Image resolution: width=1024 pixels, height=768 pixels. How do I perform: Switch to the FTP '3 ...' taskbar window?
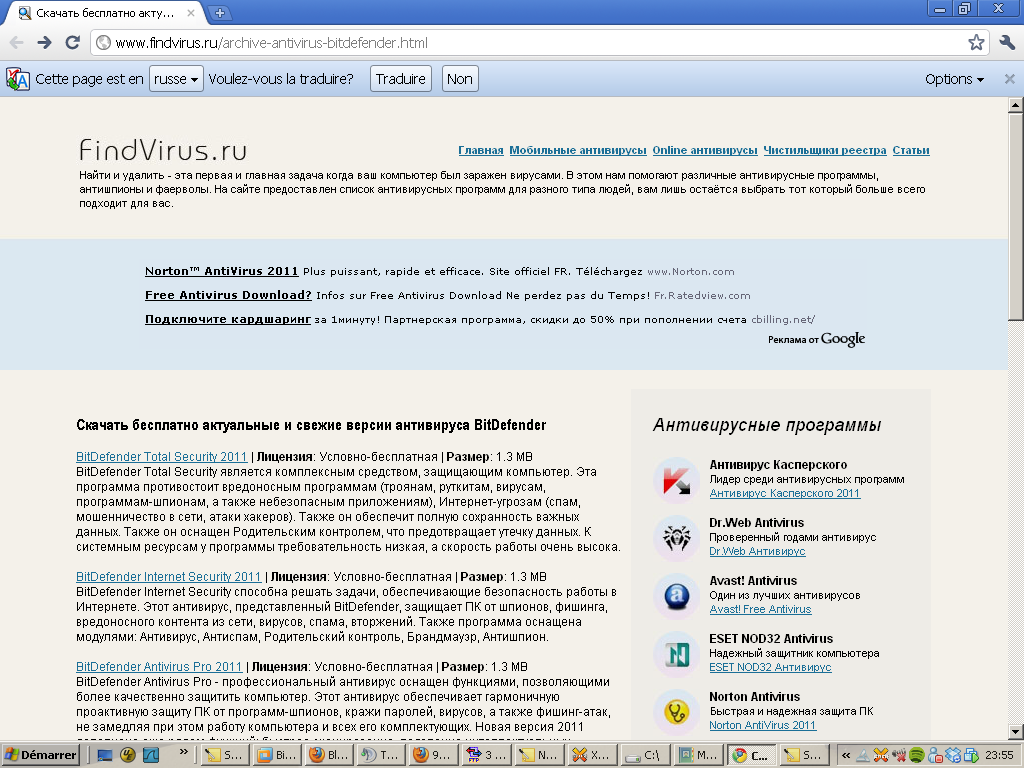click(x=487, y=755)
